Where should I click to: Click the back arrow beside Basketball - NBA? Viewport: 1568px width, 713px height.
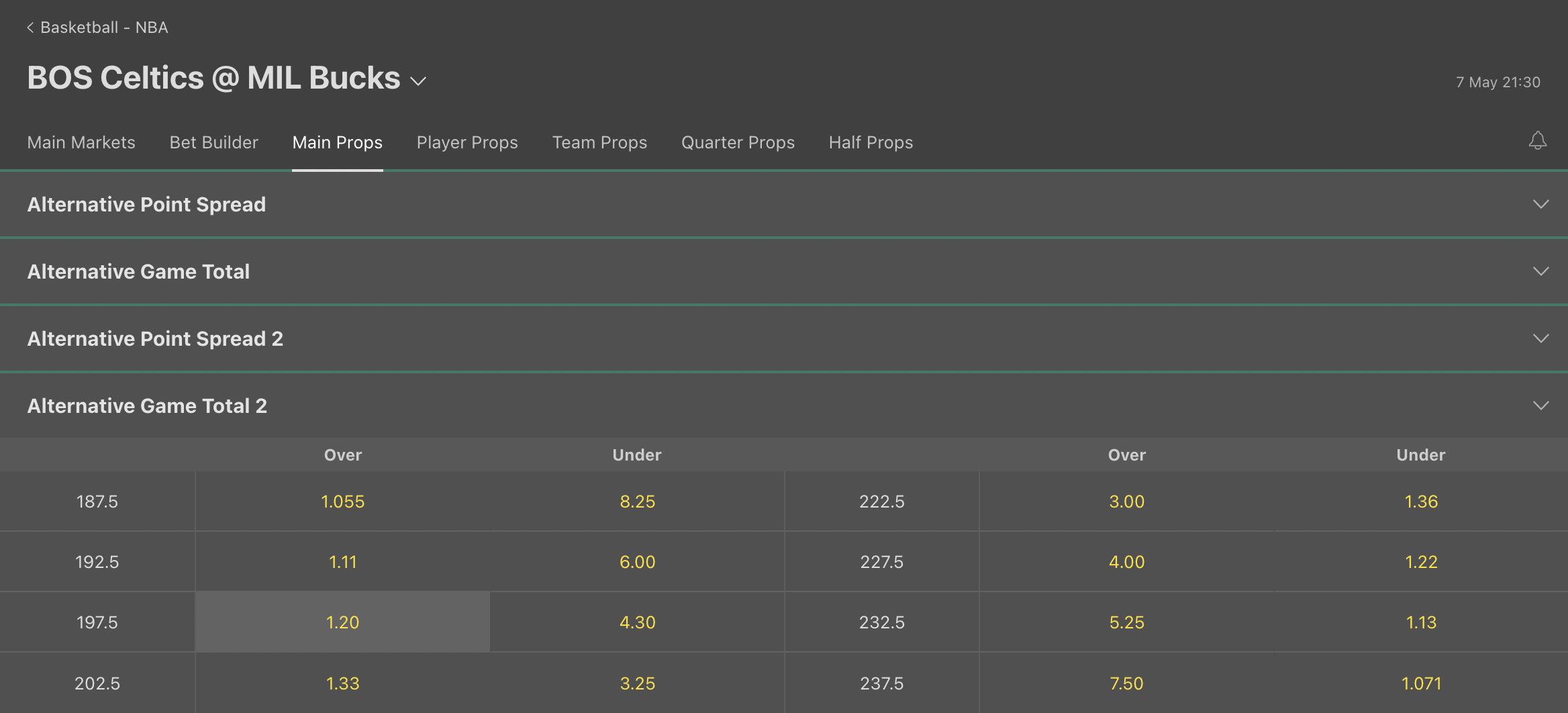(x=30, y=28)
